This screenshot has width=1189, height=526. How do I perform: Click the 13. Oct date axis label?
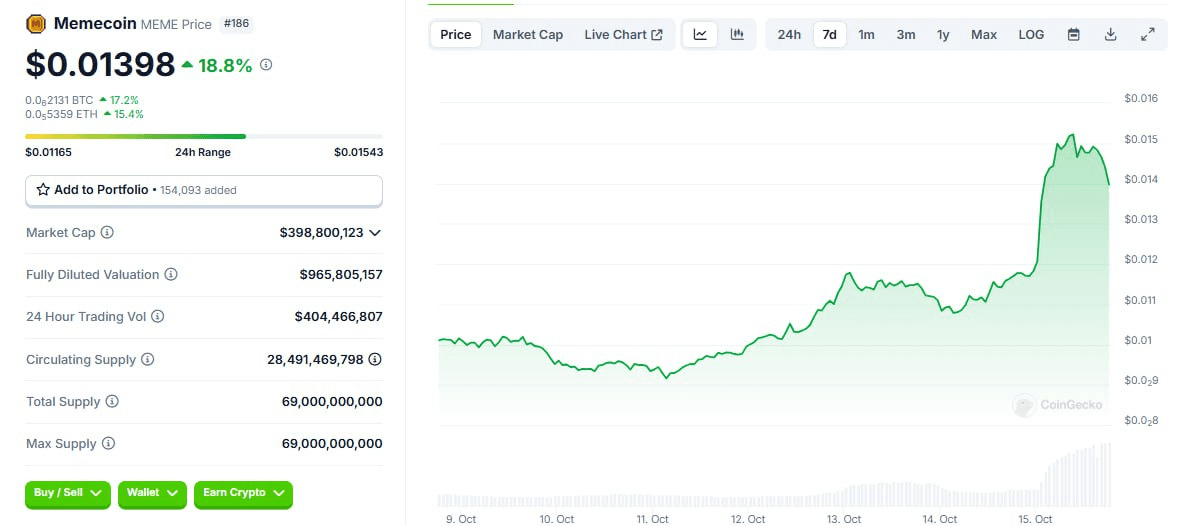[844, 519]
